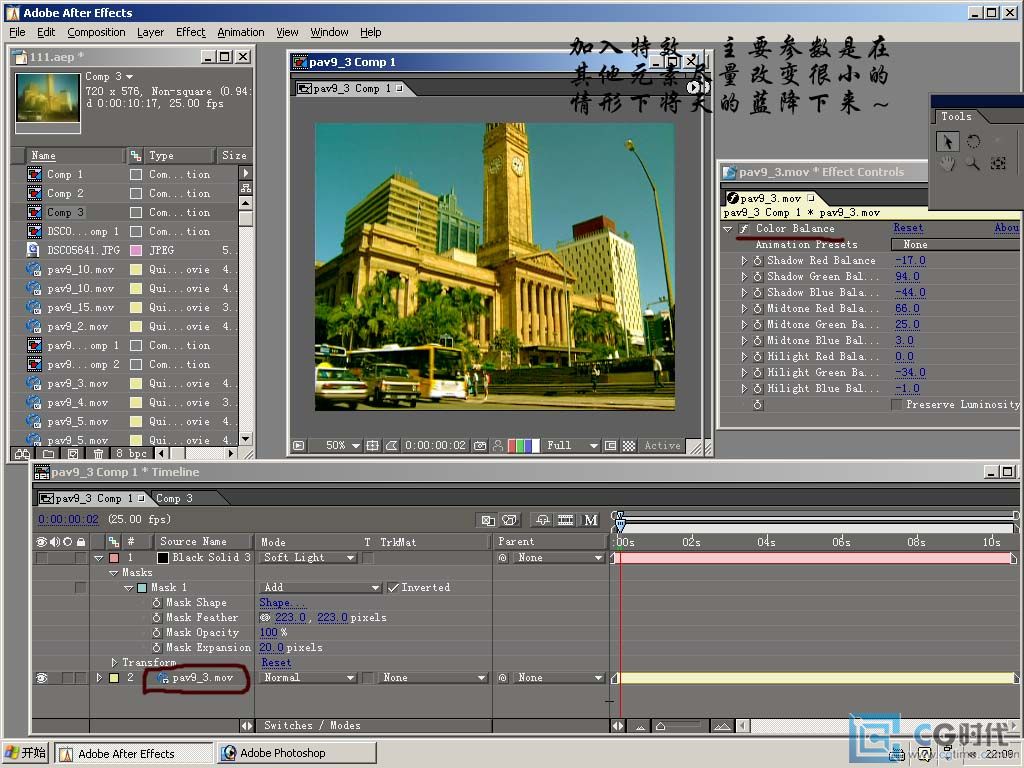
Task: Click the Mask Feather stopwatch icon
Action: [157, 618]
